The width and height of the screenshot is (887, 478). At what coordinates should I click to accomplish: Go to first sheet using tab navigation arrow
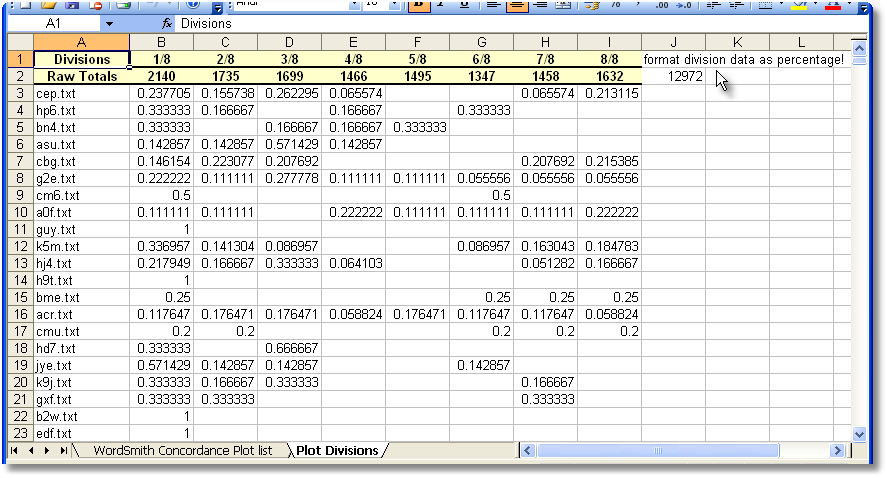click(x=14, y=451)
